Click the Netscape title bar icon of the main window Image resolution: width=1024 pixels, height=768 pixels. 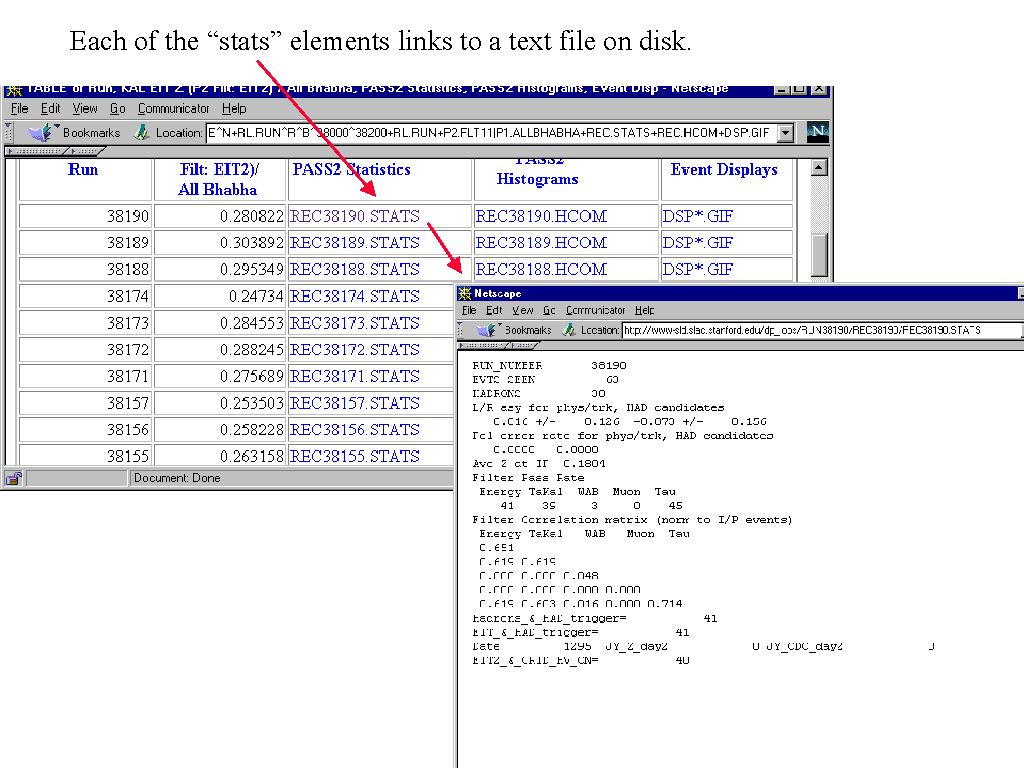click(13, 89)
